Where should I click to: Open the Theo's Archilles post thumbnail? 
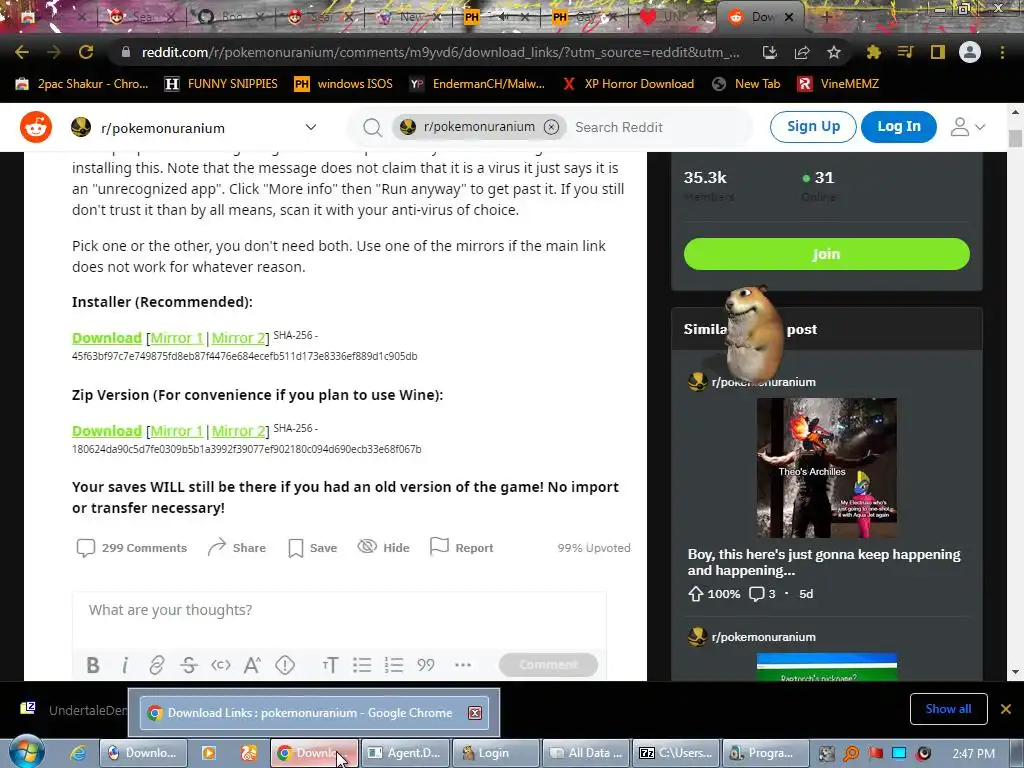click(x=826, y=468)
